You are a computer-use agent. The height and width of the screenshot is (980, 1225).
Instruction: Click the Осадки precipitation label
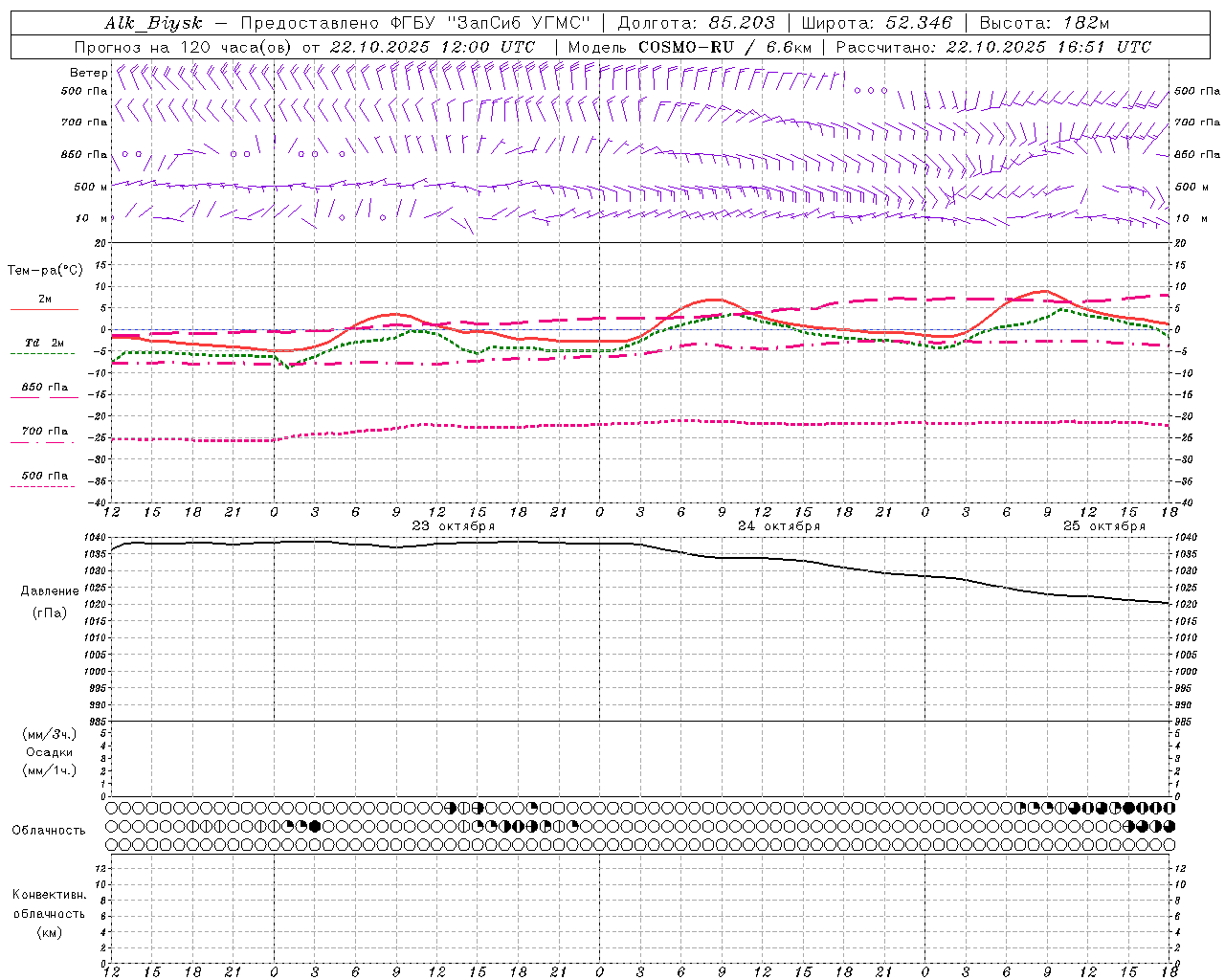[50, 752]
